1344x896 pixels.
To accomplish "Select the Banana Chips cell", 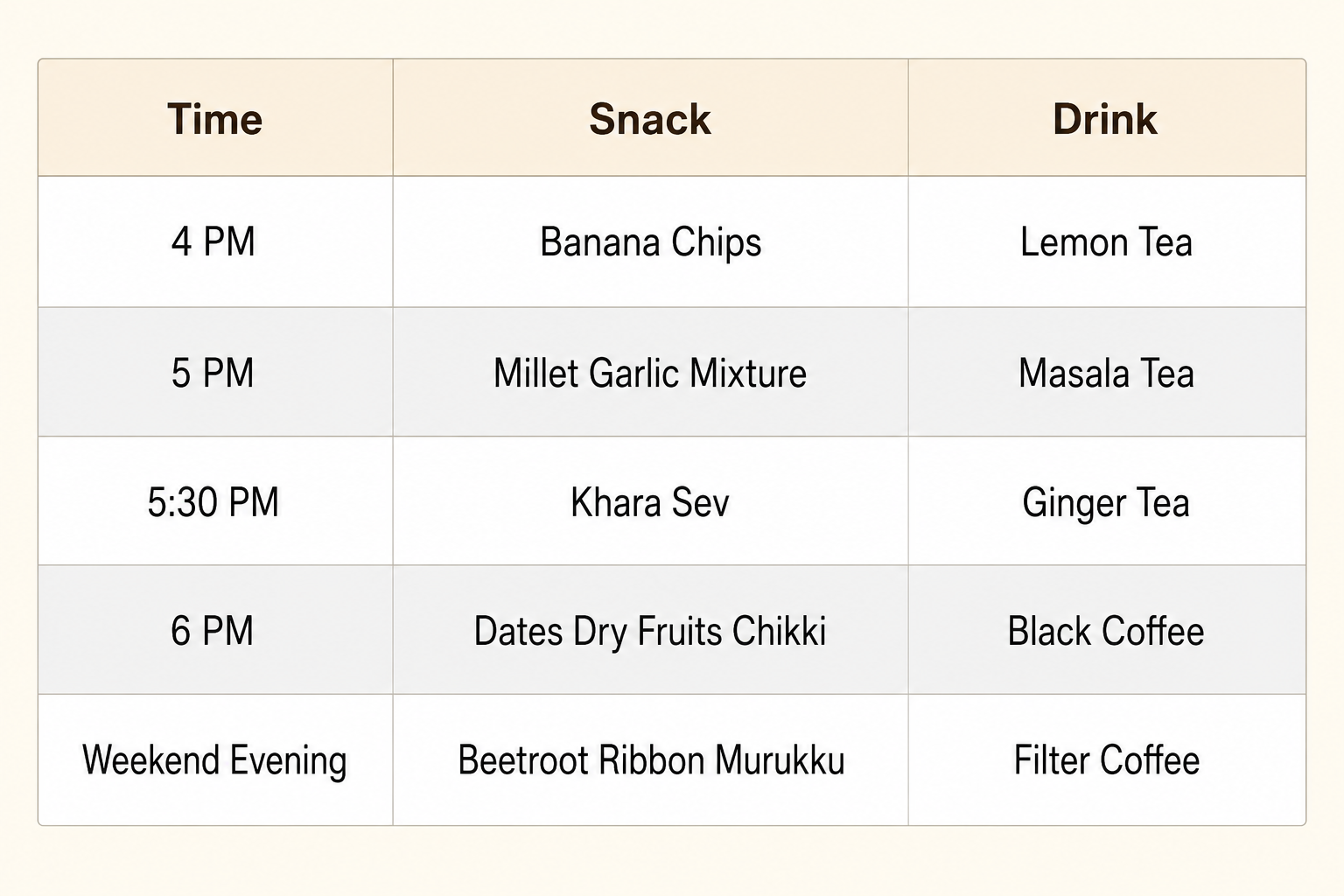I will [x=650, y=241].
